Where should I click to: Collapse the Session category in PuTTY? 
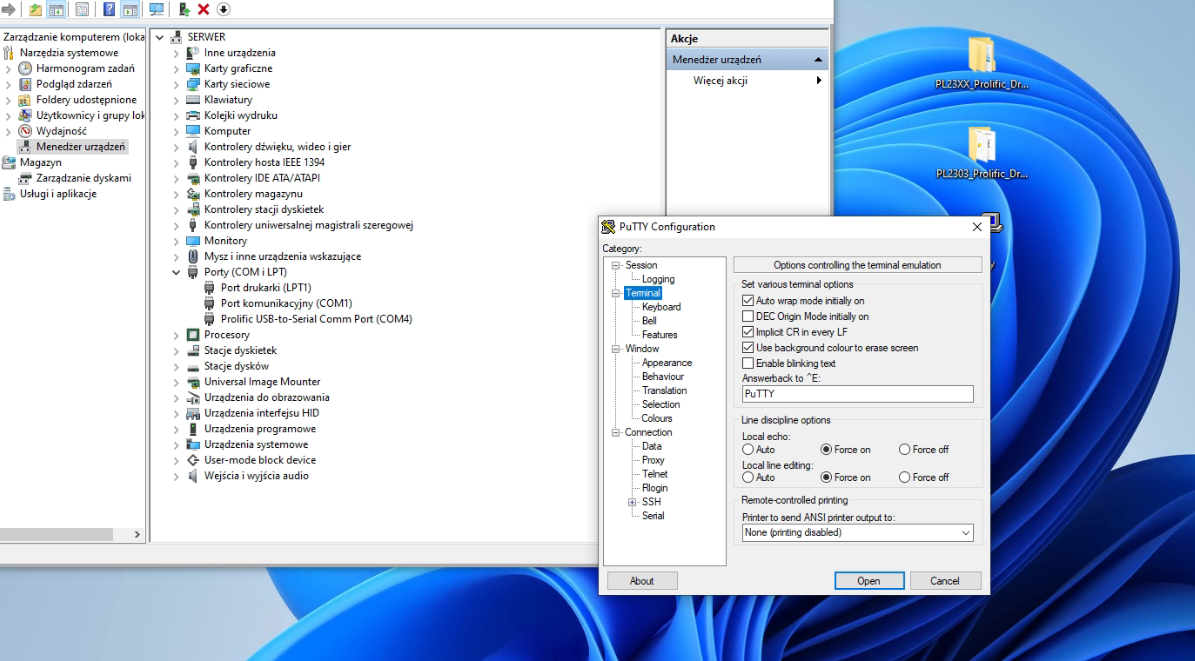[616, 265]
